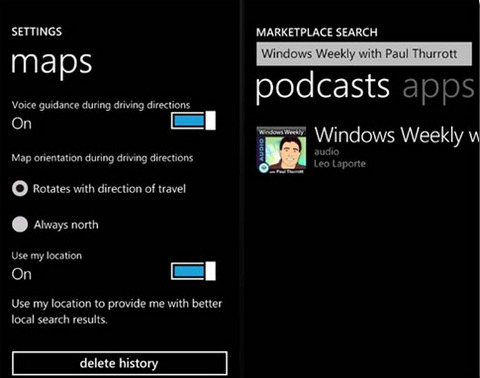
Task: Click the MARKETPLACE SEARCH header text
Action: 317,32
